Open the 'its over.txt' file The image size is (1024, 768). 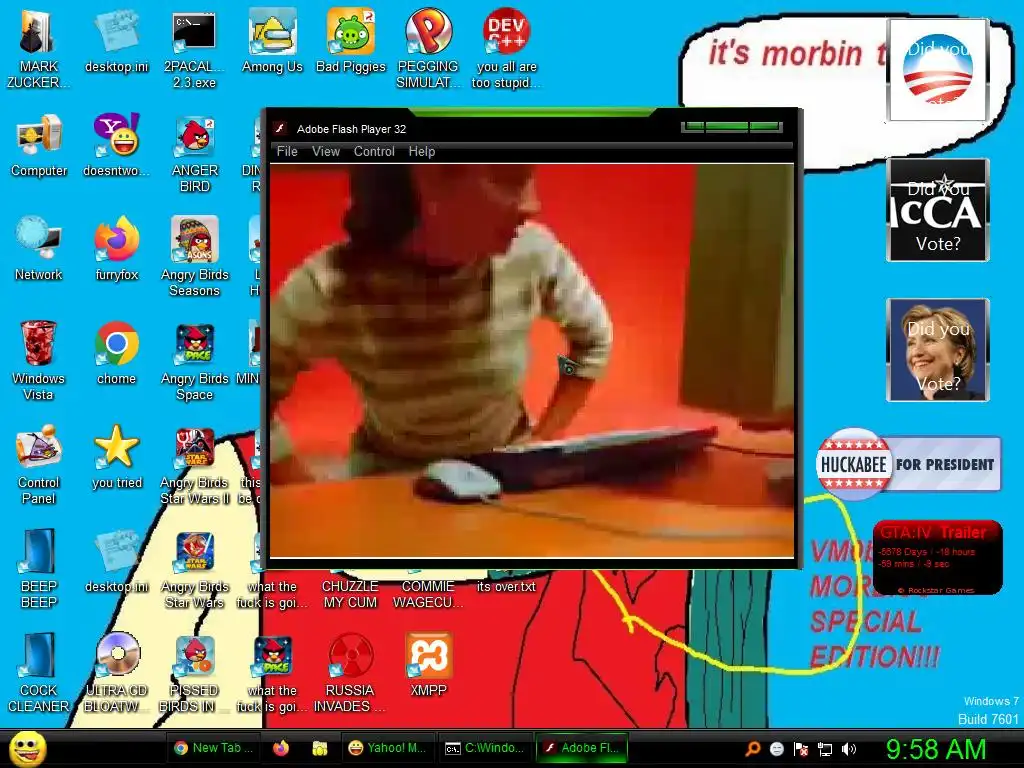point(506,586)
